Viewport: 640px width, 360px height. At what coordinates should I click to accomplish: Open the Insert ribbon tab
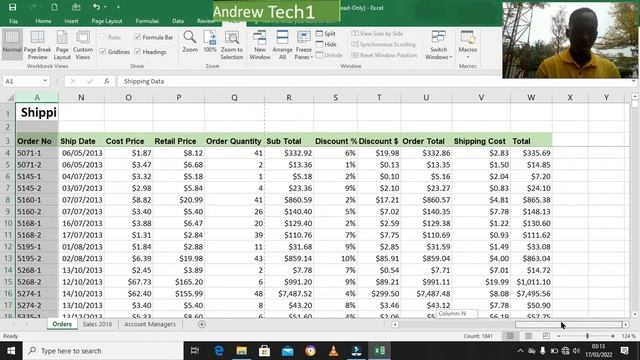coord(71,21)
